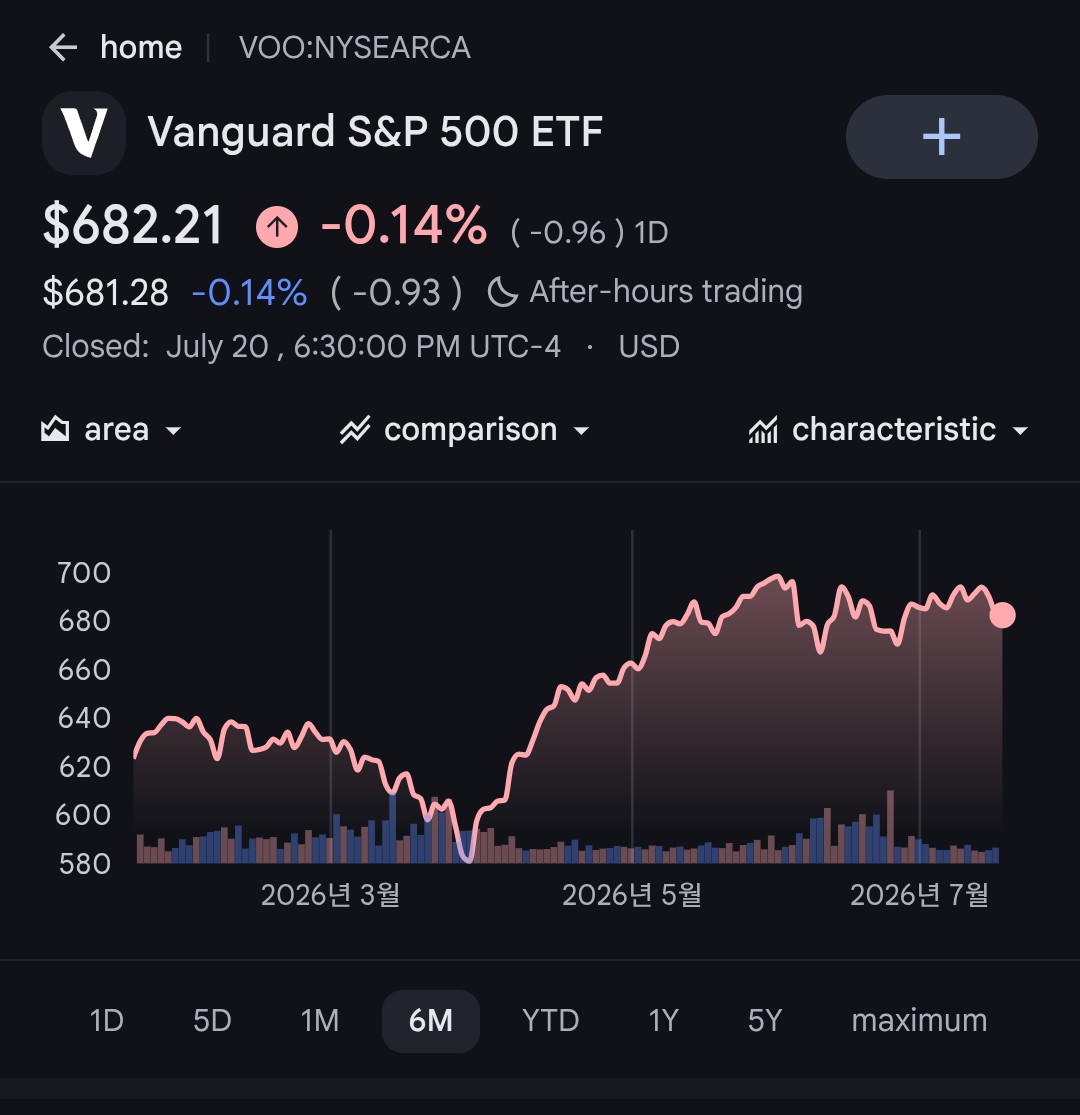Click the after-hours moon icon
Screen dimensions: 1080x1115
pyautogui.click(x=502, y=292)
